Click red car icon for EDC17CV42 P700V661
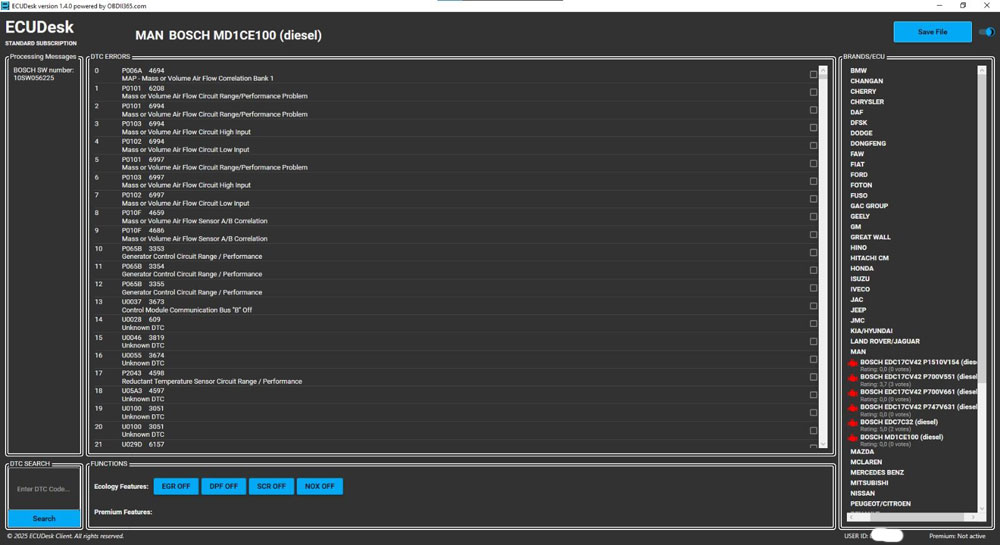The image size is (1000, 545). [853, 393]
